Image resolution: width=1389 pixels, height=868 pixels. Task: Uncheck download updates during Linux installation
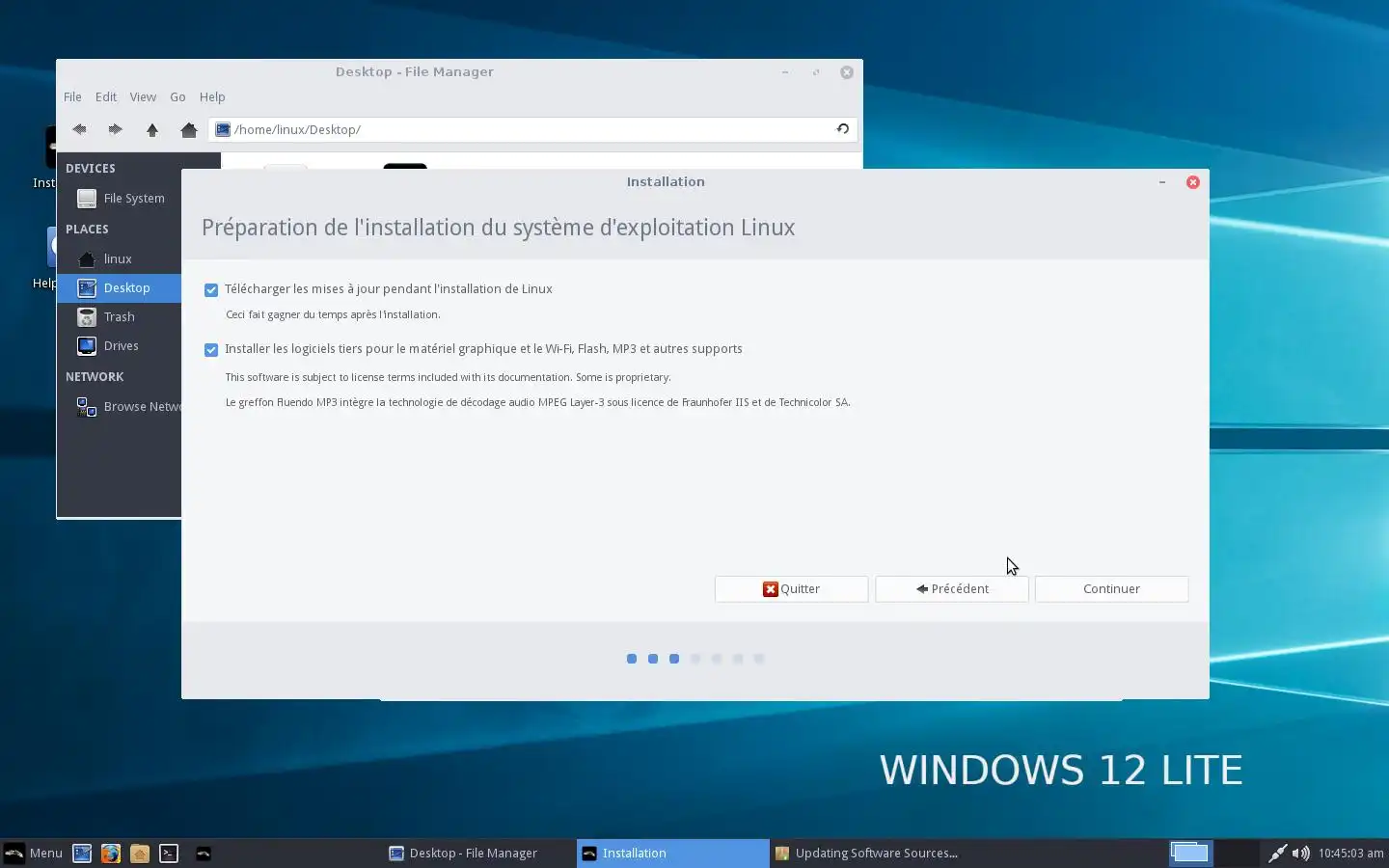[x=211, y=290]
